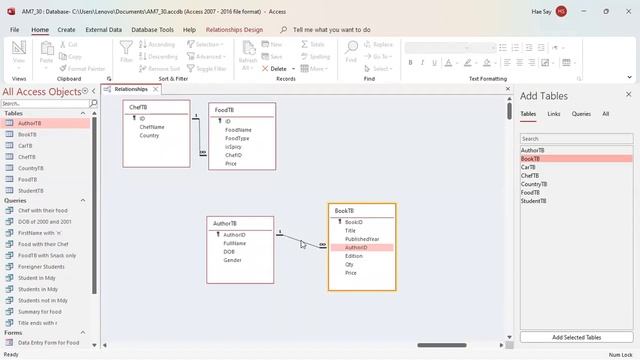Click Toggle Filter icon

click(191, 69)
